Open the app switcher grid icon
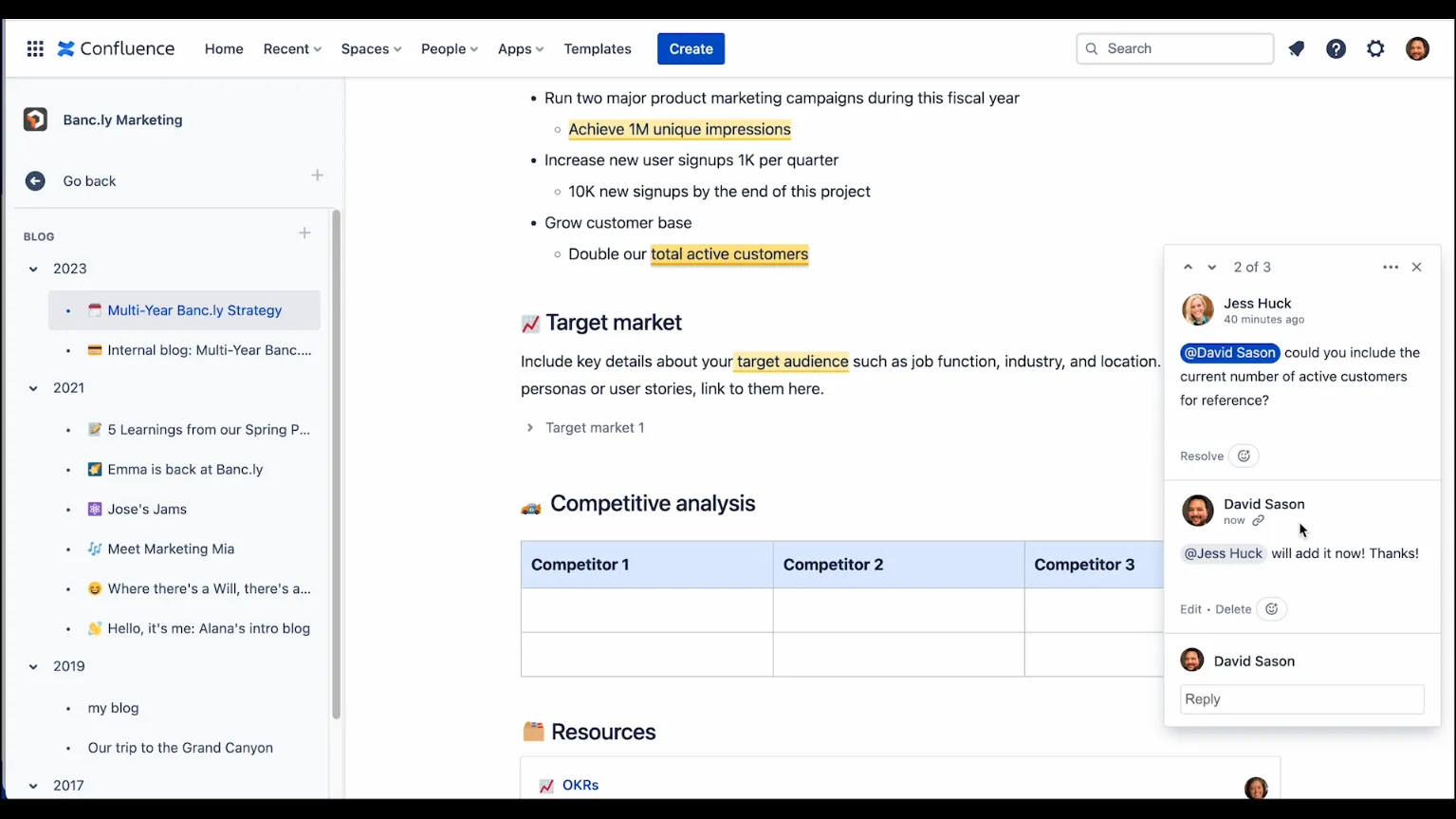Viewport: 1456px width, 819px height. click(x=35, y=48)
